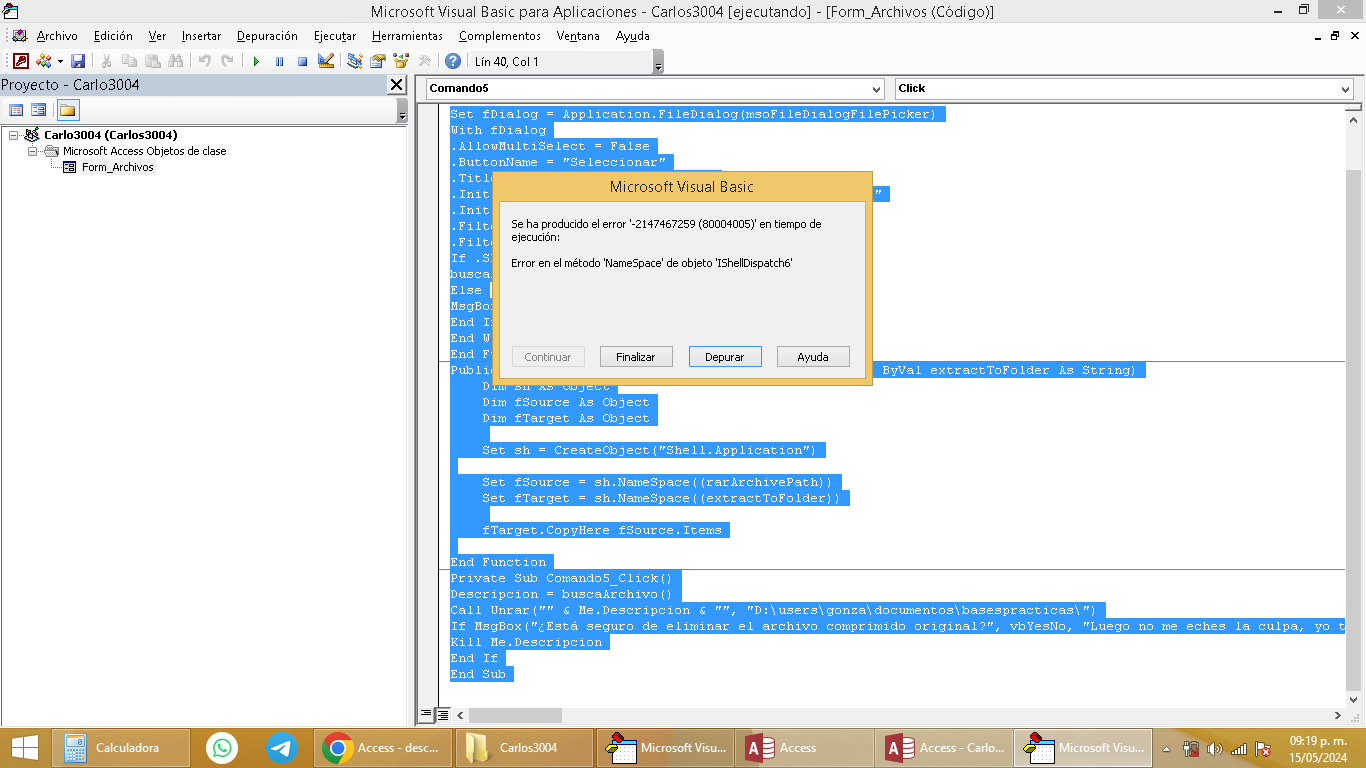The width and height of the screenshot is (1366, 768).
Task: Open the Project Explorer toolbar icon
Action: tap(354, 61)
